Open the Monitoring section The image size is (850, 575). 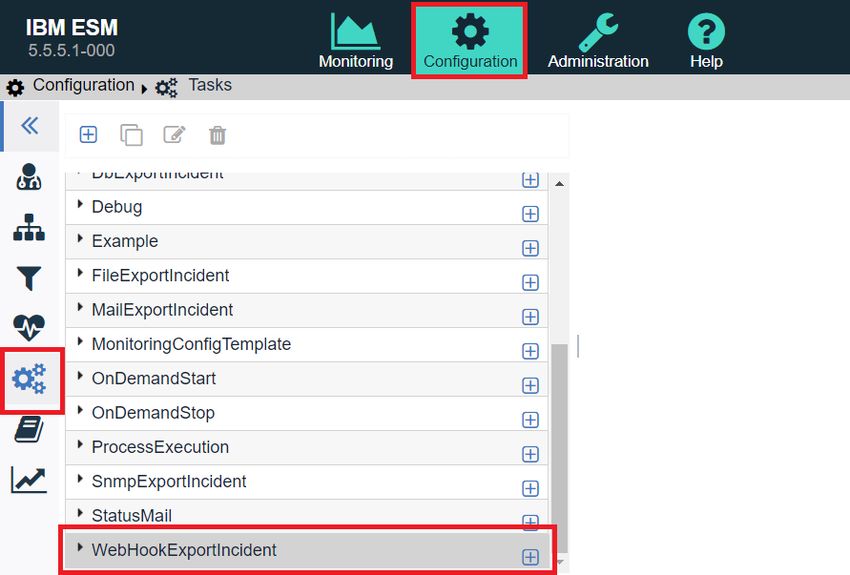(356, 41)
